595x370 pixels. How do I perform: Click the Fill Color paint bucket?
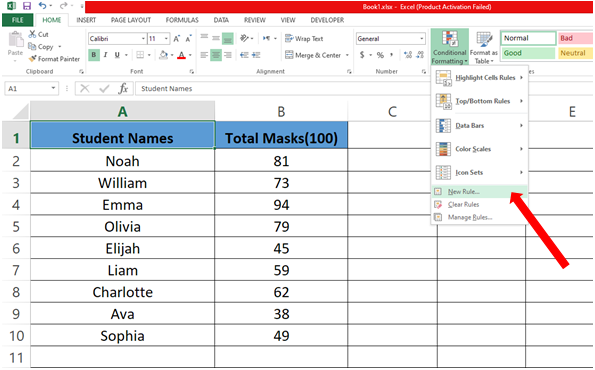click(164, 55)
